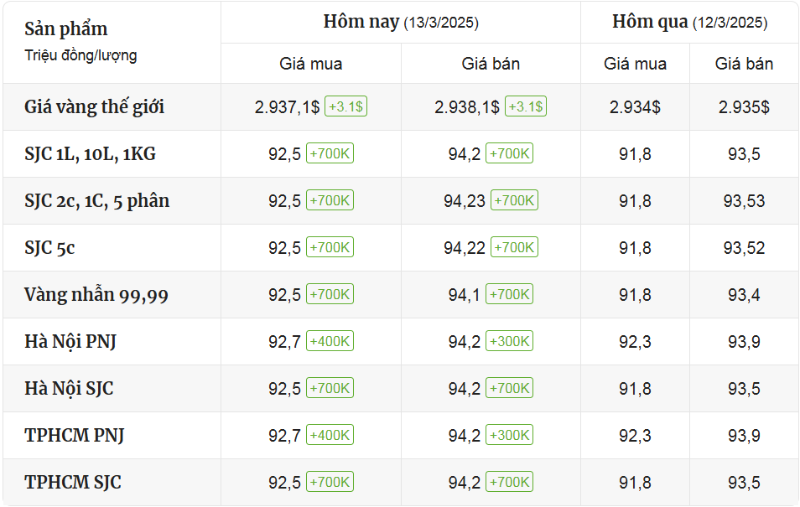The image size is (800, 507).
Task: Click +700K badge next to 94,1
Action: 509,294
